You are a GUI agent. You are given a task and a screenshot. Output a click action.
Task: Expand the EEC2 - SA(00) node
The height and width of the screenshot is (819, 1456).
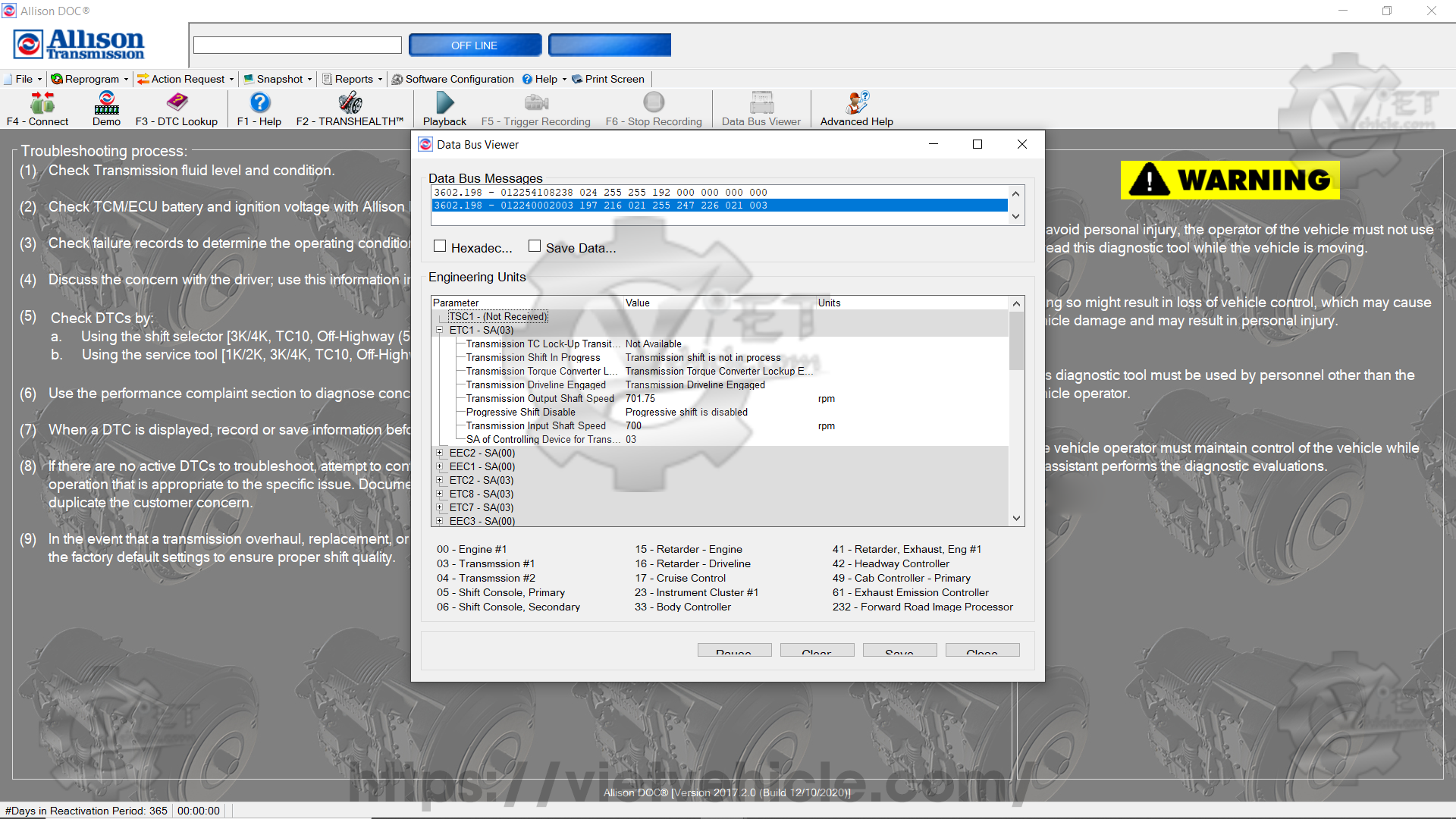[439, 453]
